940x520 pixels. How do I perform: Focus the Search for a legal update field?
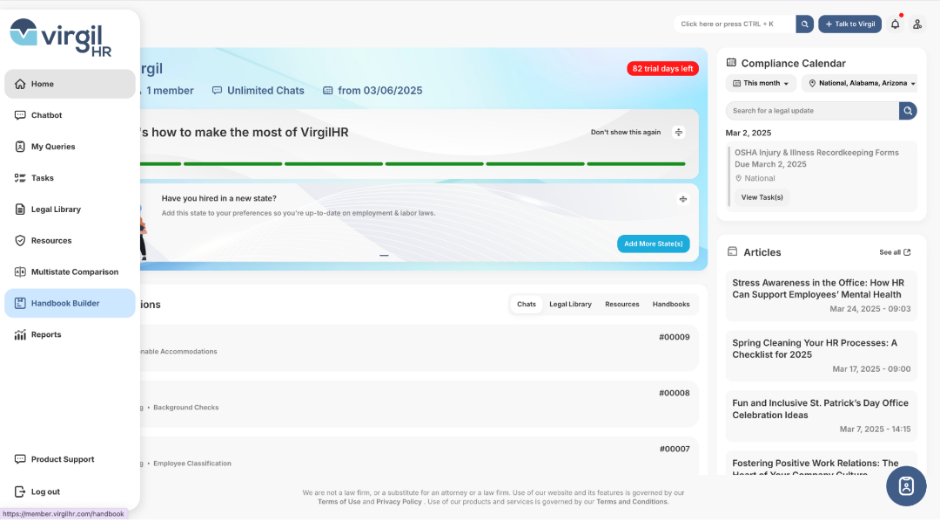click(812, 110)
